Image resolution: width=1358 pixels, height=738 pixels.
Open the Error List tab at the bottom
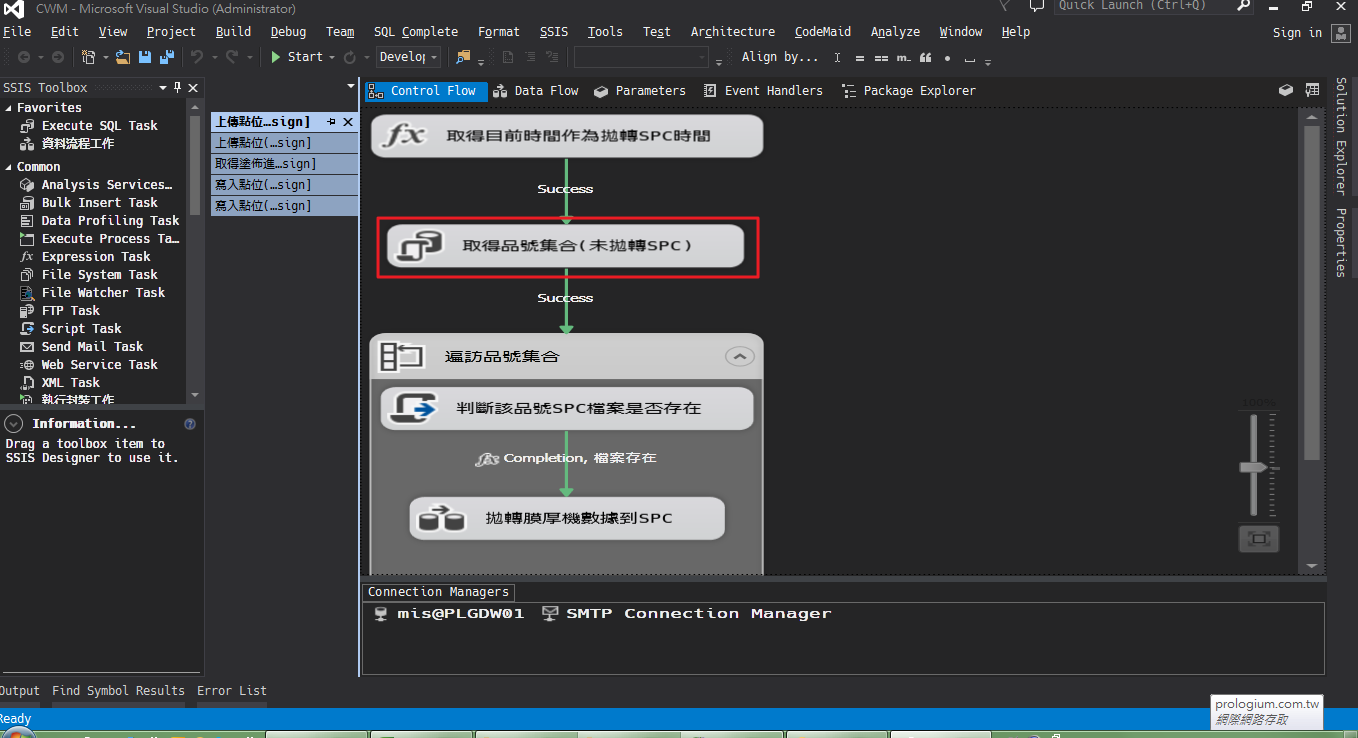point(231,691)
